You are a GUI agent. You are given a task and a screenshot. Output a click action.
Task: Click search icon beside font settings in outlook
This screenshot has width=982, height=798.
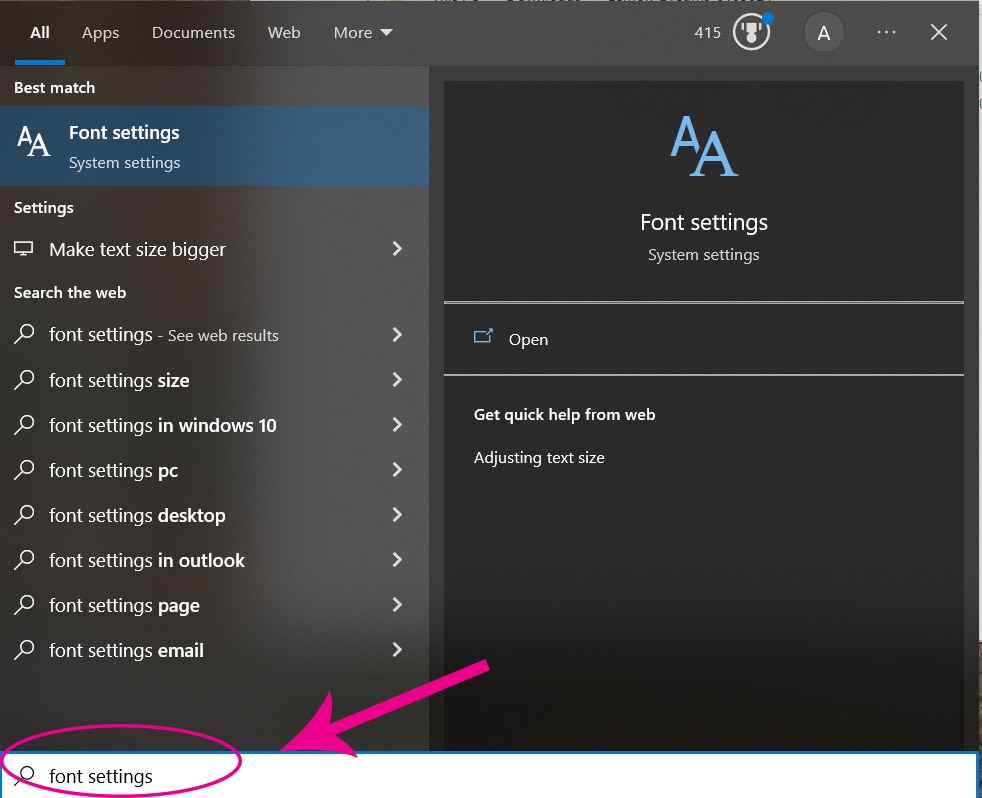pyautogui.click(x=24, y=560)
